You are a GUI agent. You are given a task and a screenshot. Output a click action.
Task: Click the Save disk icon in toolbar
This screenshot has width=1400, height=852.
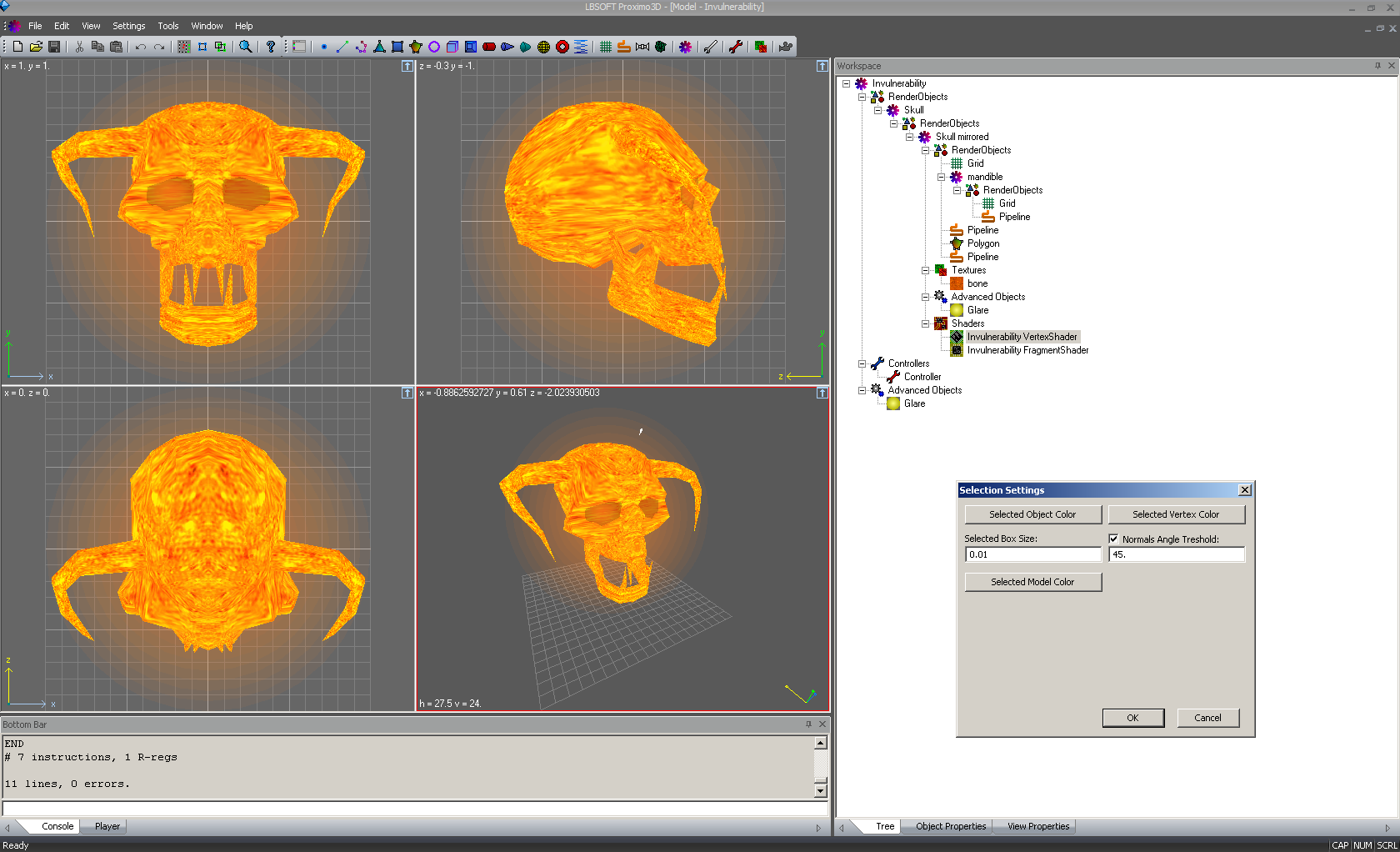tap(54, 47)
